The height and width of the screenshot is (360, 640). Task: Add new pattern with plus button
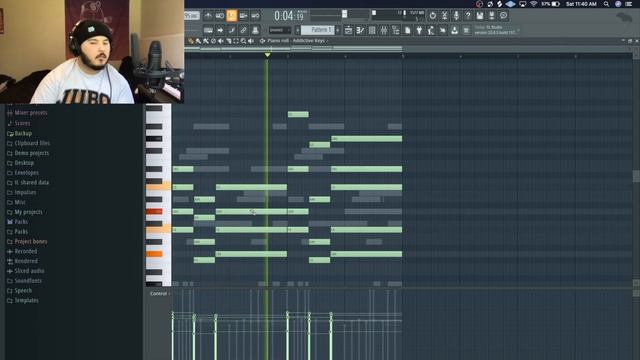[x=338, y=30]
